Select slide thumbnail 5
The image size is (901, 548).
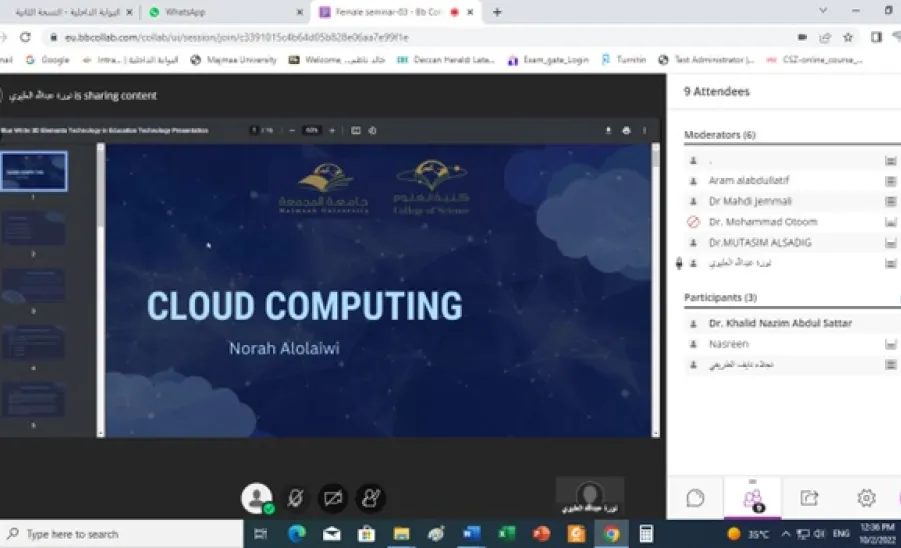pos(34,399)
